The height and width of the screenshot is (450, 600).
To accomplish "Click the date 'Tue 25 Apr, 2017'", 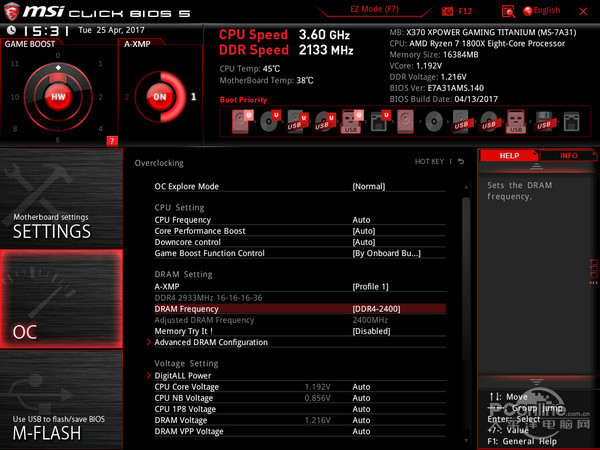I will (111, 30).
